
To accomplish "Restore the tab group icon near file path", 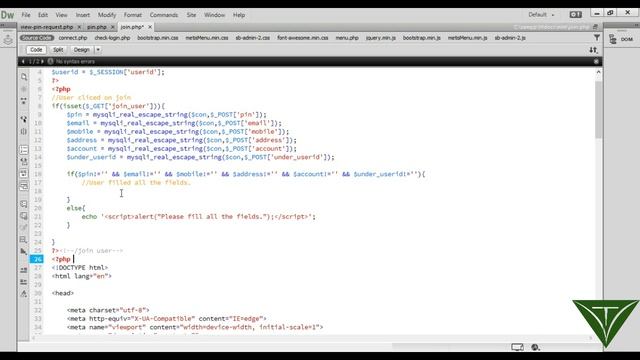I will tap(595, 27).
